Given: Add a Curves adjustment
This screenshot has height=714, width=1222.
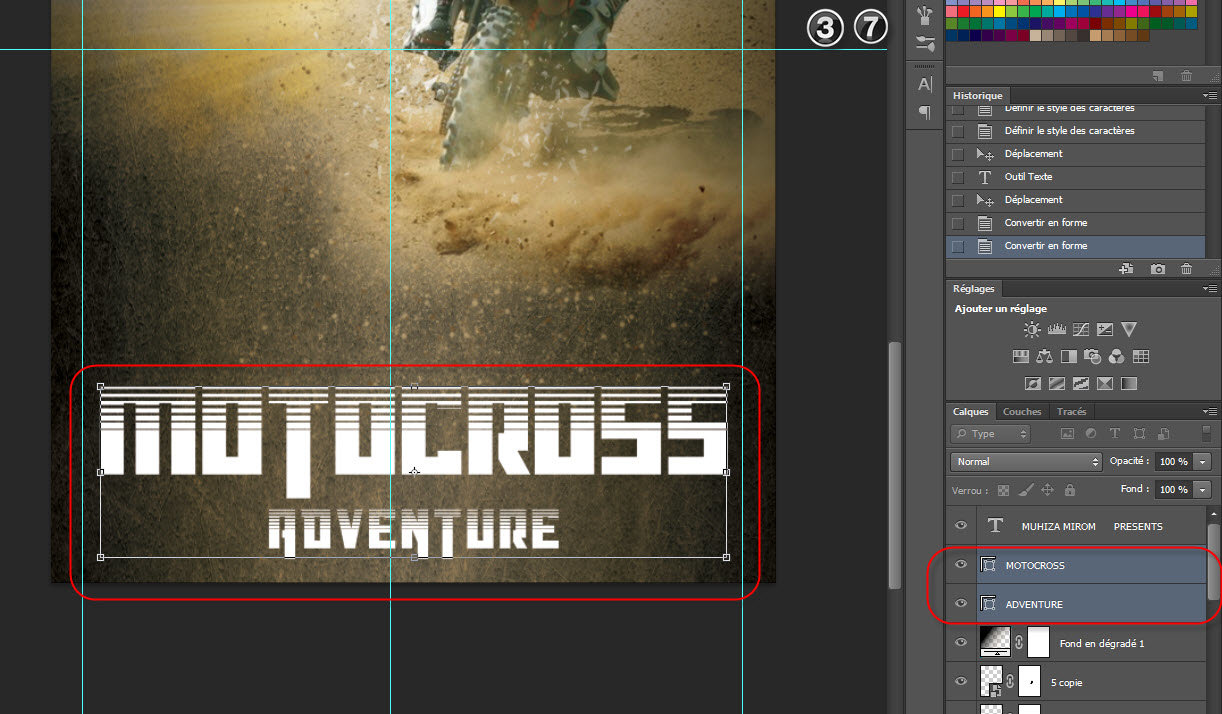Looking at the screenshot, I should [1081, 330].
